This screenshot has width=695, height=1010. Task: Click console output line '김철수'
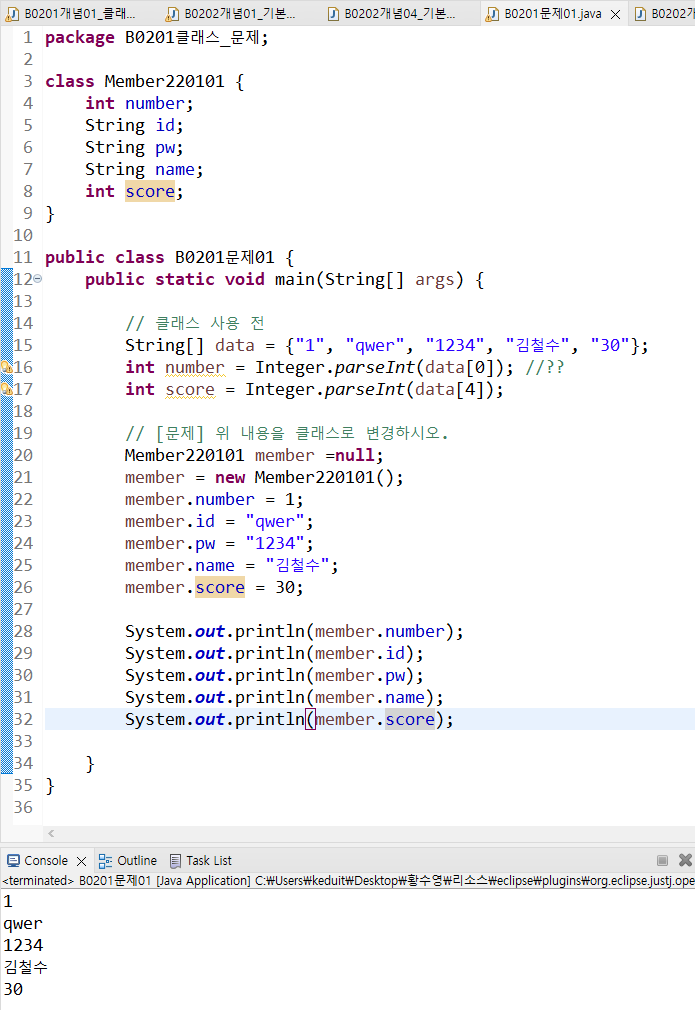pyautogui.click(x=26, y=967)
